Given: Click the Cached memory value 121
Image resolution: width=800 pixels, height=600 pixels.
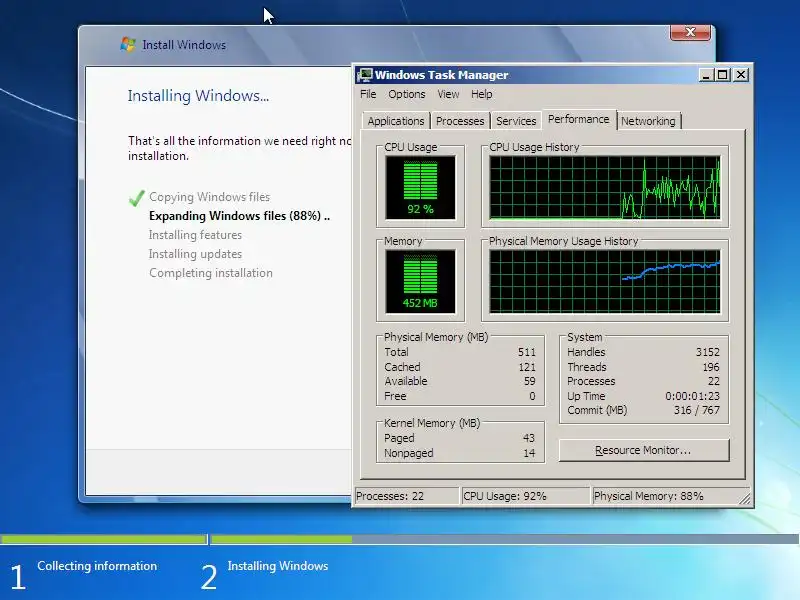Looking at the screenshot, I should click(x=527, y=367).
